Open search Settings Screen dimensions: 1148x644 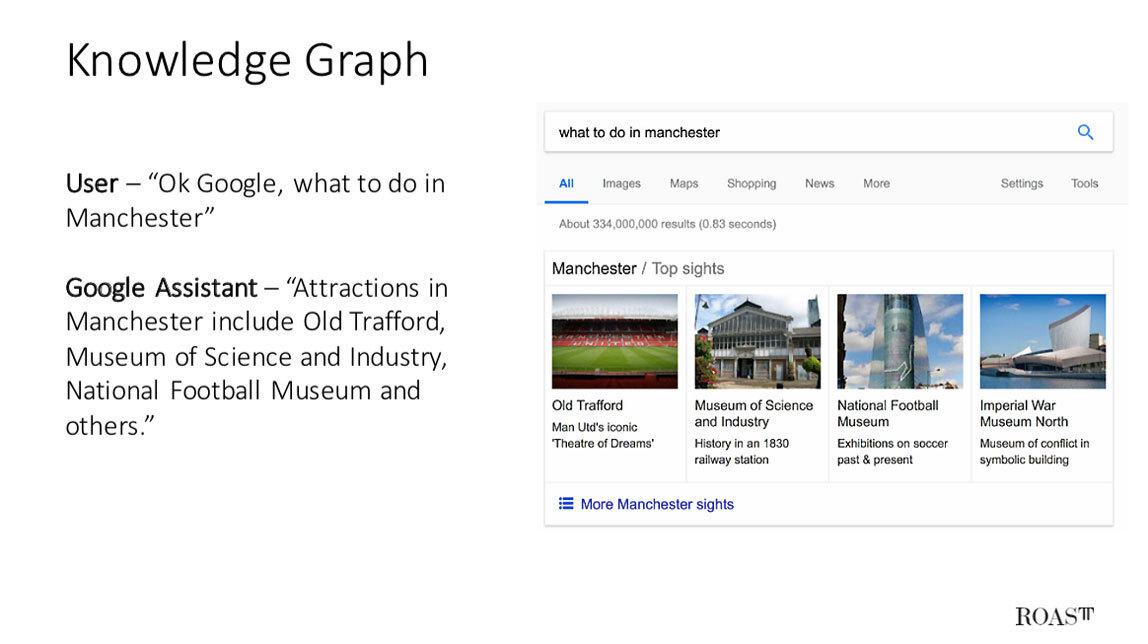1021,183
